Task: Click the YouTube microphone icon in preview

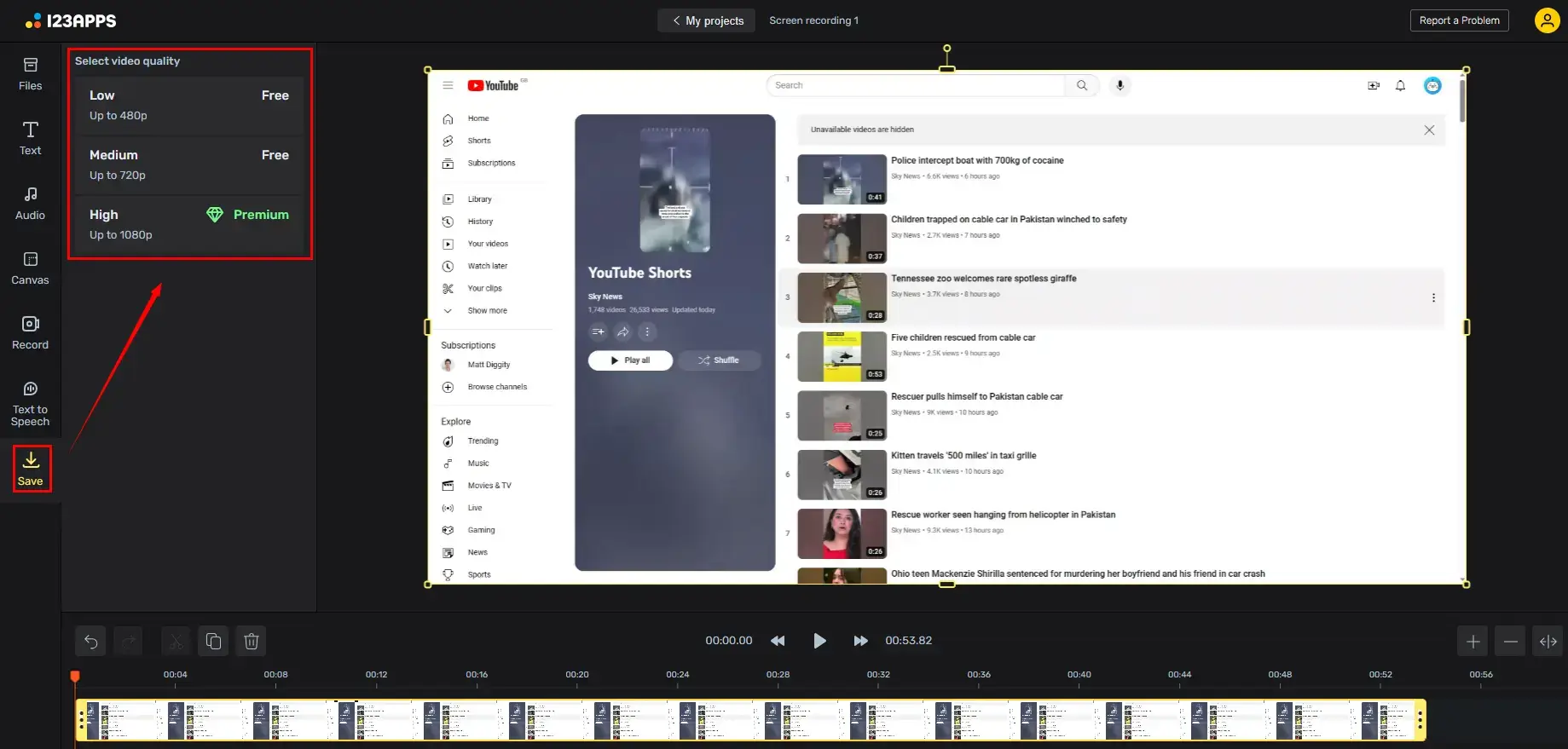Action: click(1120, 85)
